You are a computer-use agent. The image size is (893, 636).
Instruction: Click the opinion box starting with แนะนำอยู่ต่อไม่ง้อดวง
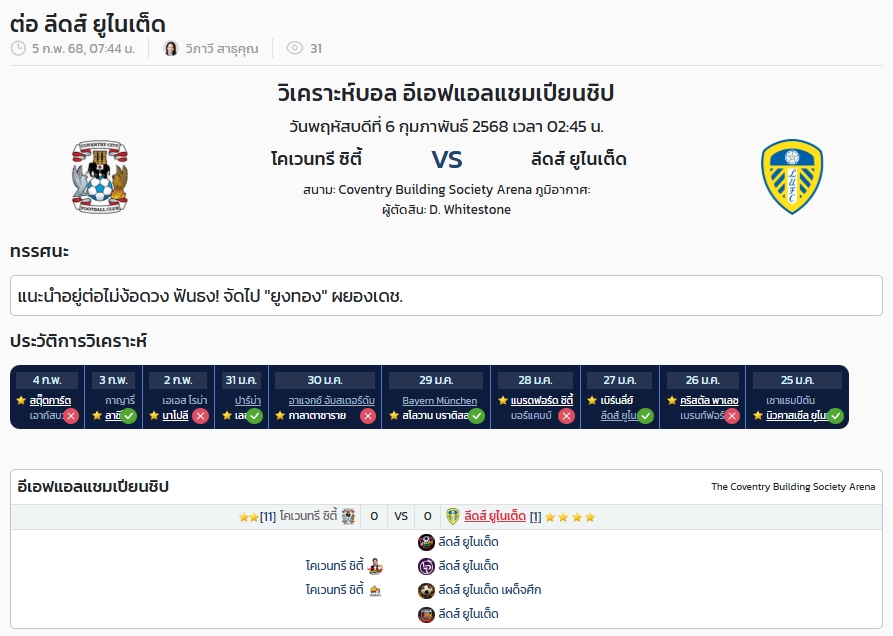click(x=446, y=296)
